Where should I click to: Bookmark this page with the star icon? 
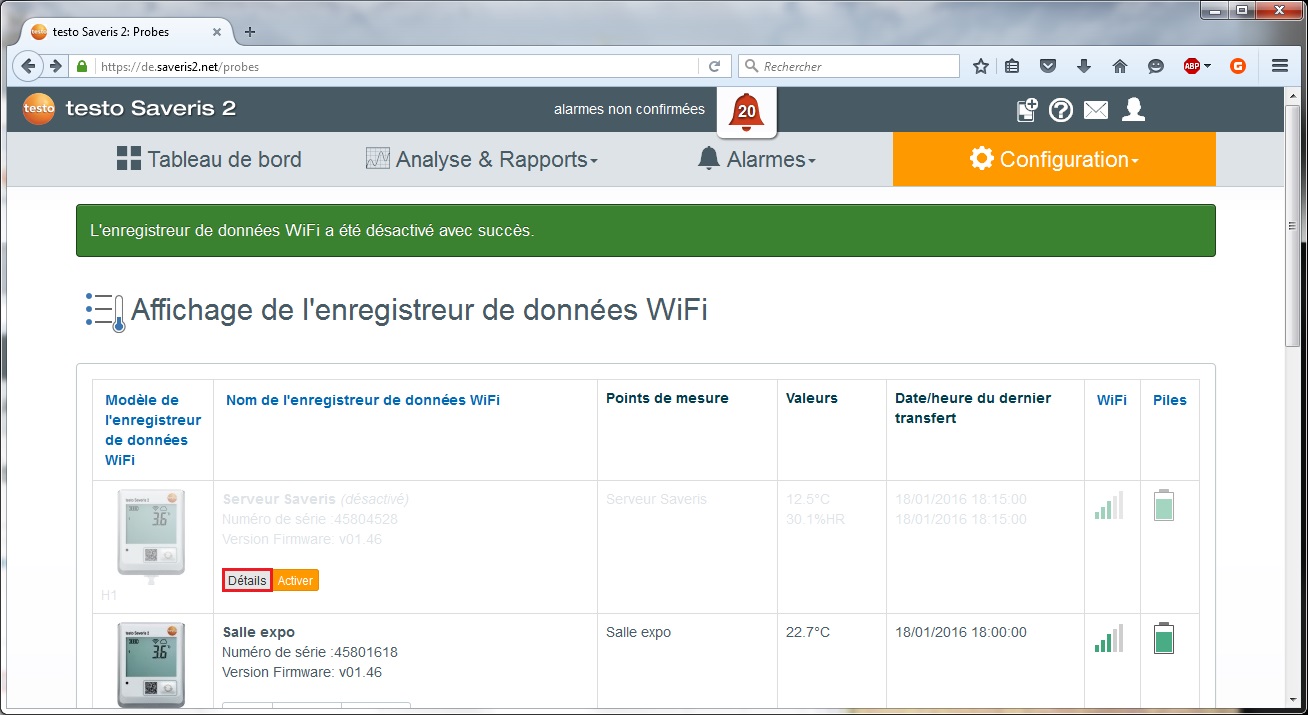(x=981, y=66)
